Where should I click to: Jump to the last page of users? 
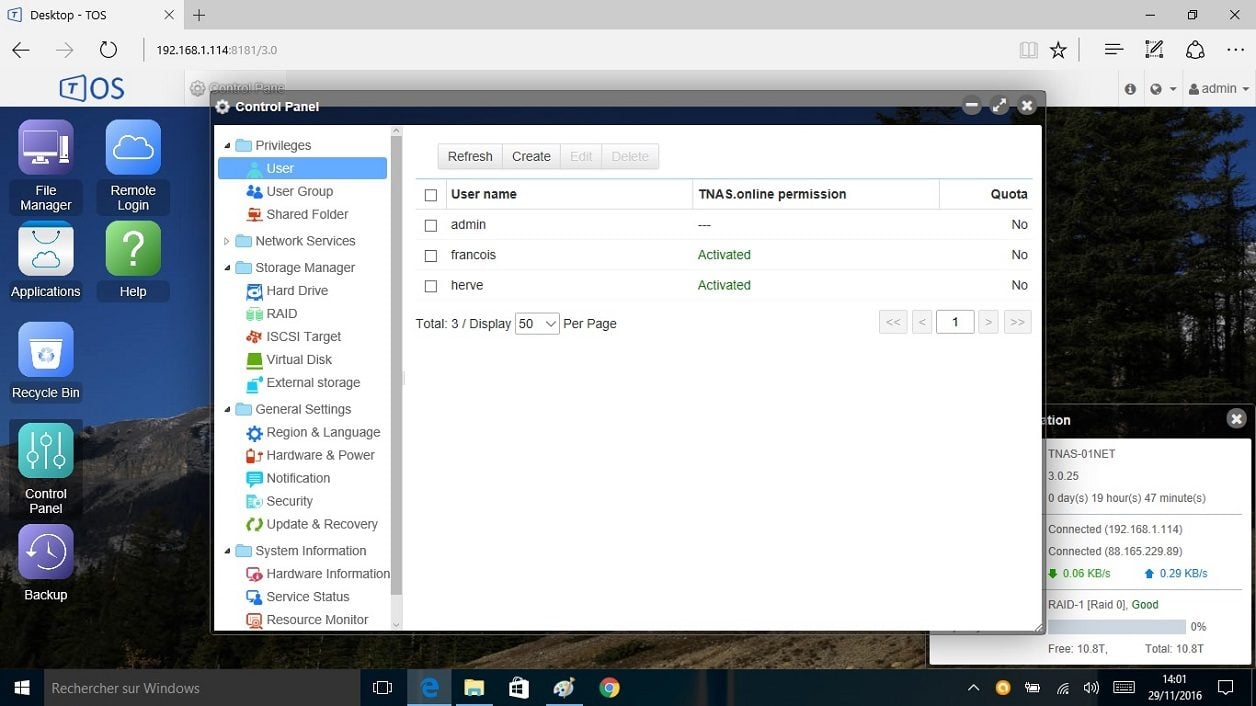coord(1018,322)
